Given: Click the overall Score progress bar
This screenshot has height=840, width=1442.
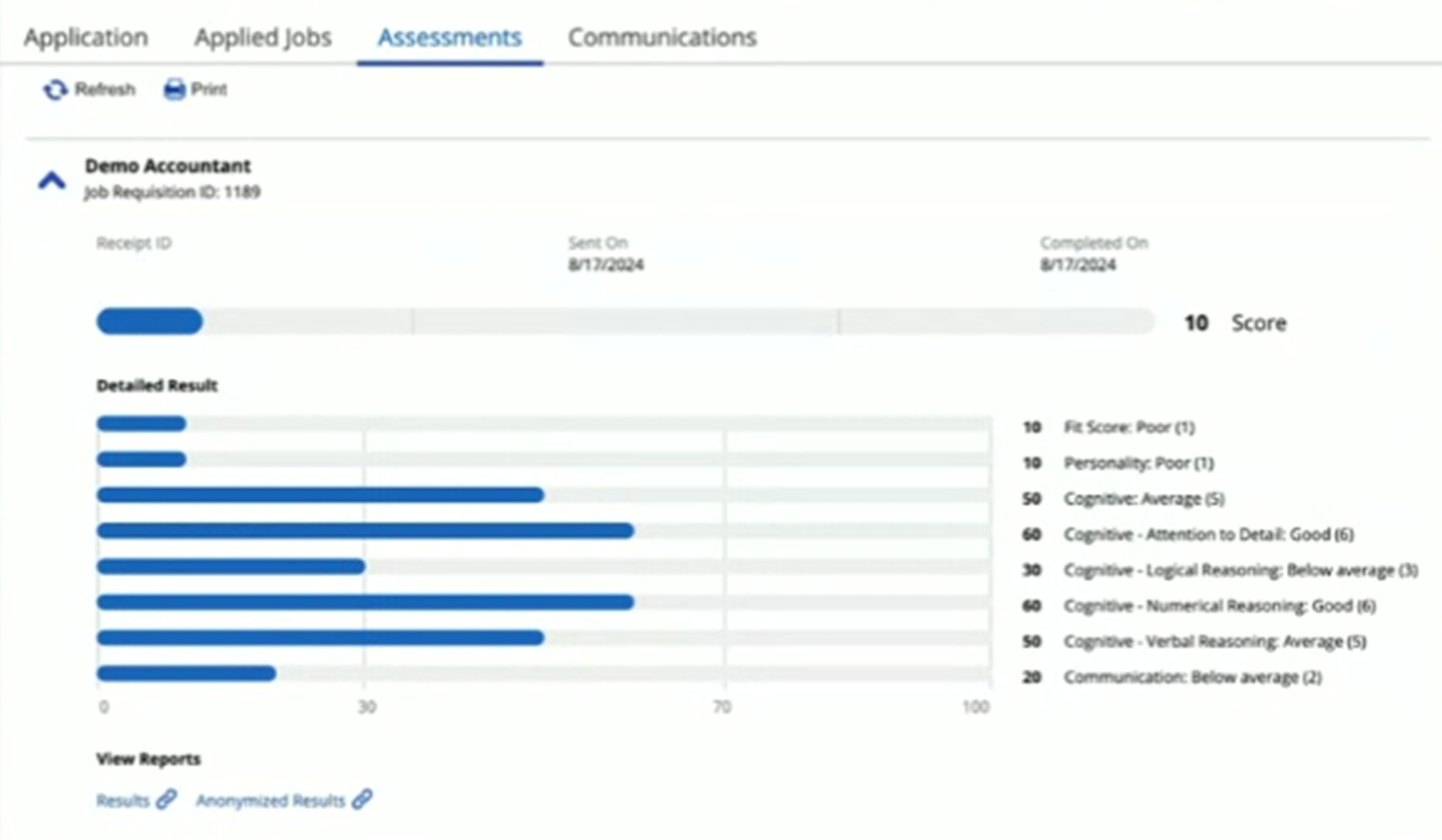Looking at the screenshot, I should 625,321.
